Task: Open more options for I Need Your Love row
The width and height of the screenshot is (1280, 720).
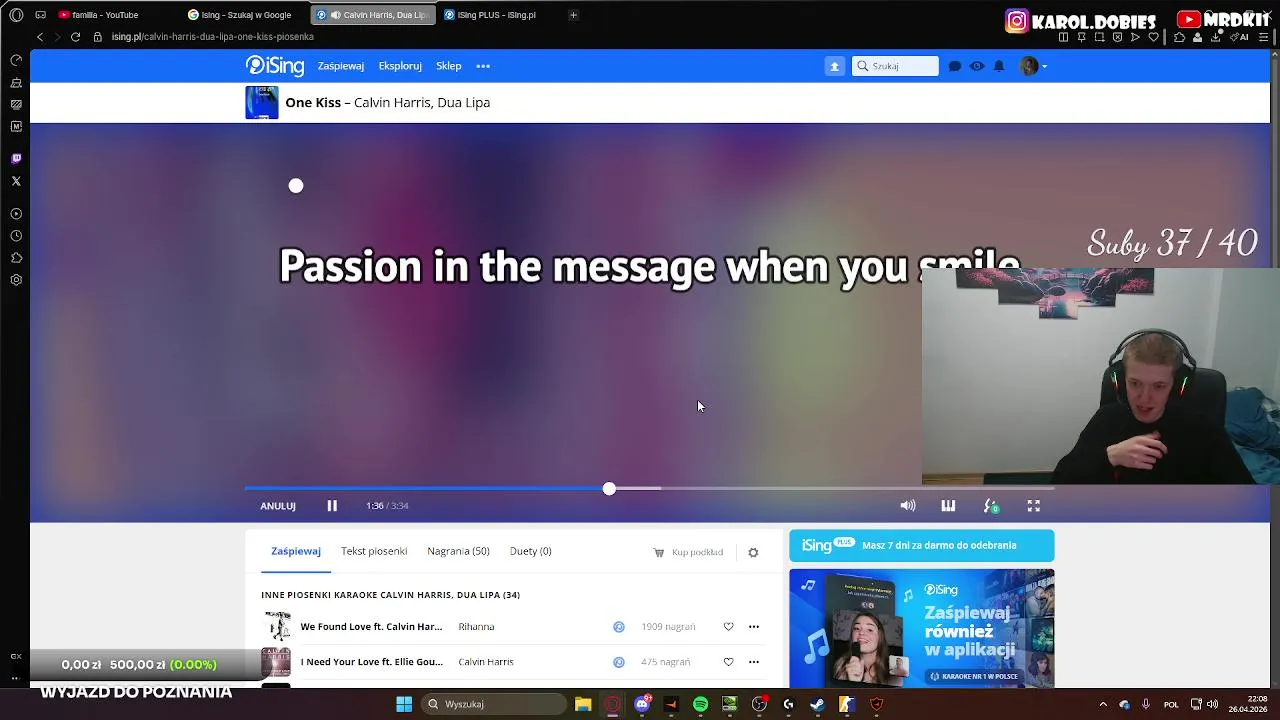Action: point(754,662)
